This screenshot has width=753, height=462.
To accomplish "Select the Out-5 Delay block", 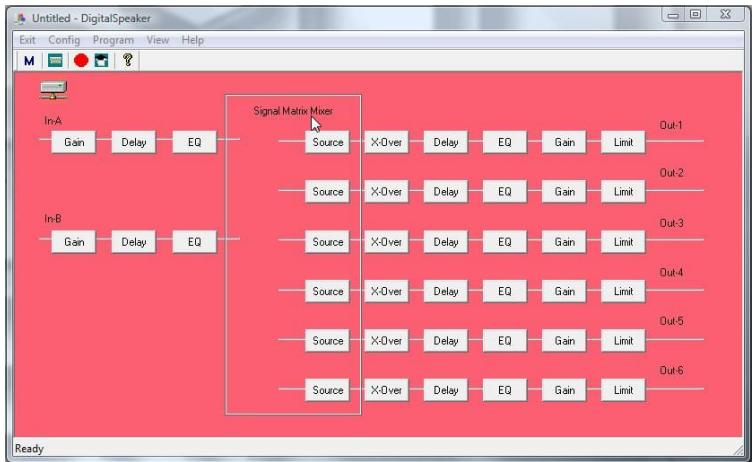I will [446, 340].
